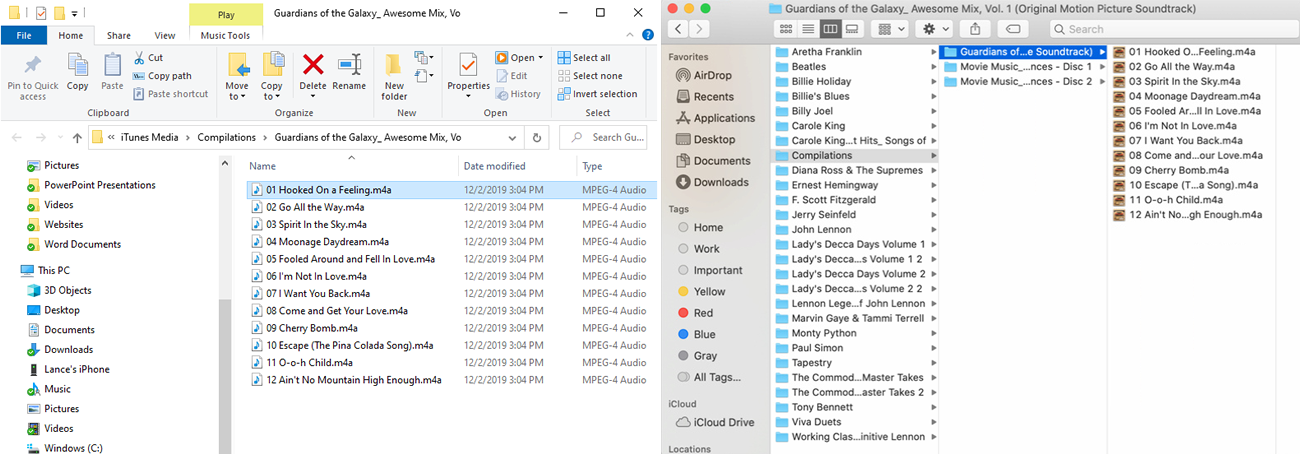
Task: Click the Finder forward button
Action: pyautogui.click(x=700, y=29)
